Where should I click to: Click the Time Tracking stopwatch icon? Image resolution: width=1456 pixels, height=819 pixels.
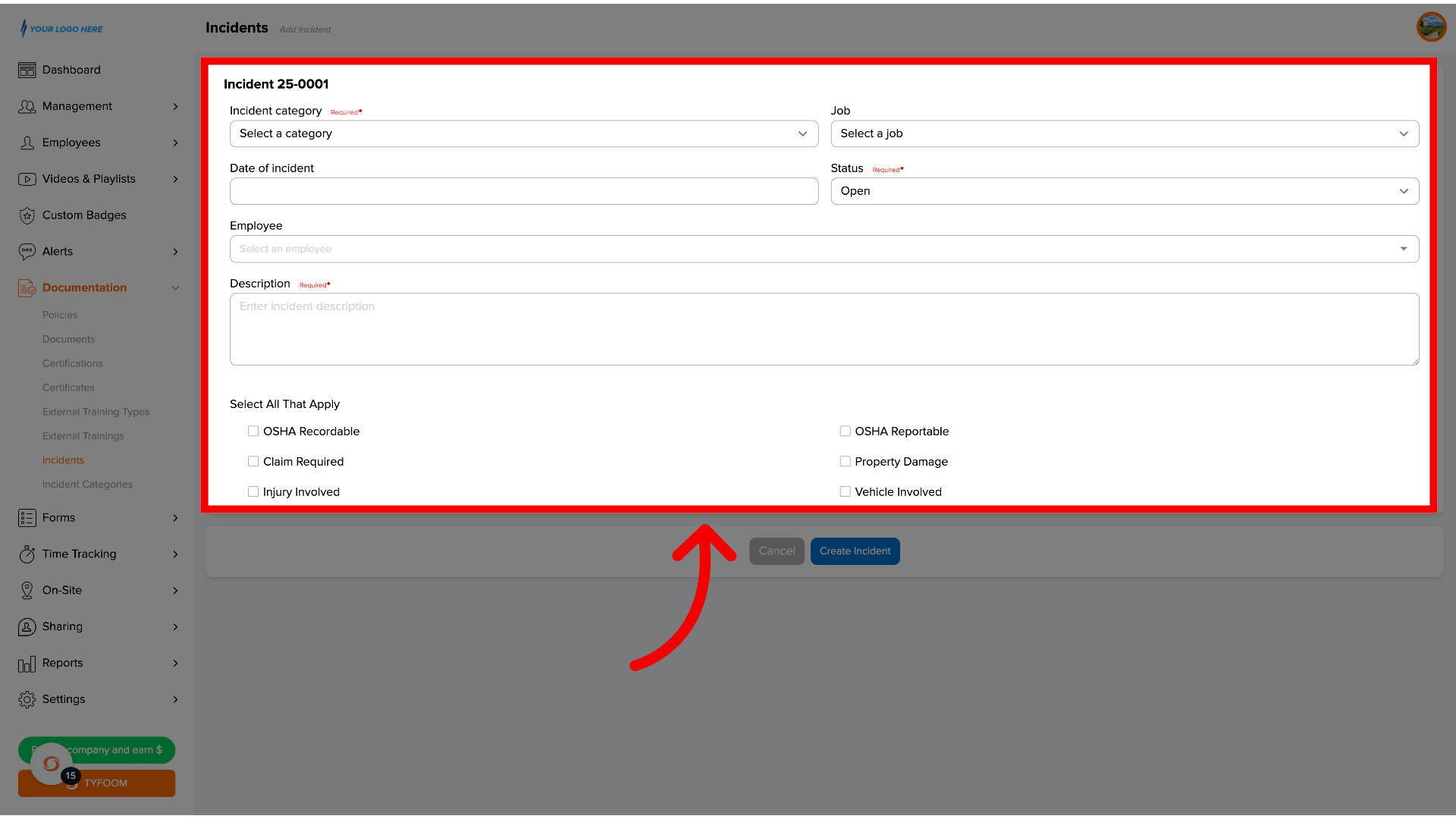[x=27, y=554]
